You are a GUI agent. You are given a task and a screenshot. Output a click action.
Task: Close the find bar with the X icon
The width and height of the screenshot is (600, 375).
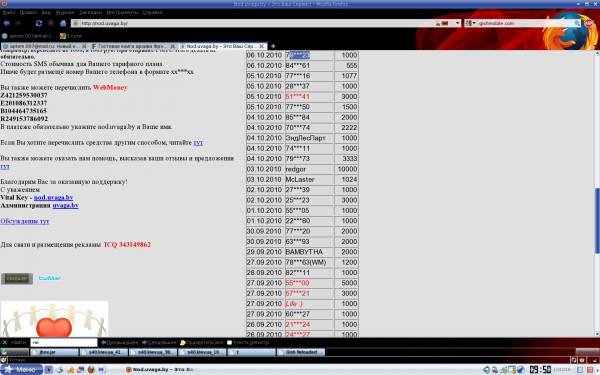(5, 342)
